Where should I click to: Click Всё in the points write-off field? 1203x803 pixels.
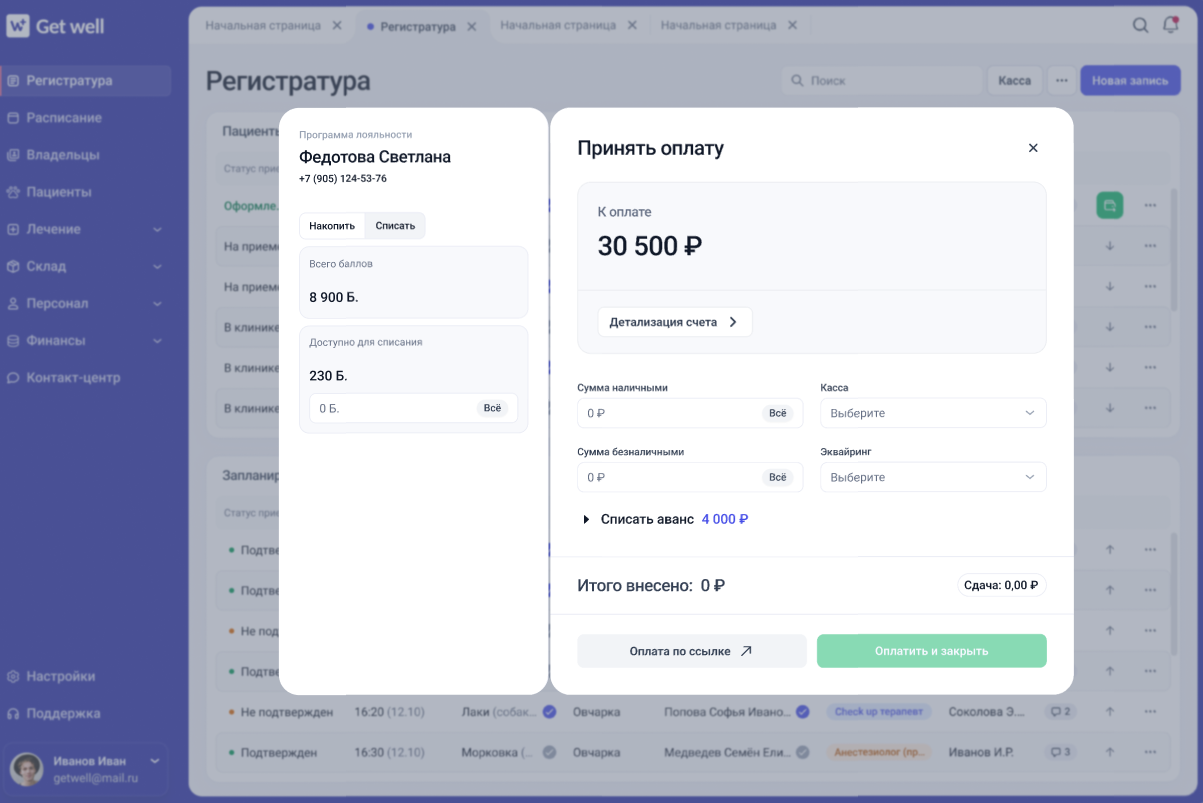point(492,408)
